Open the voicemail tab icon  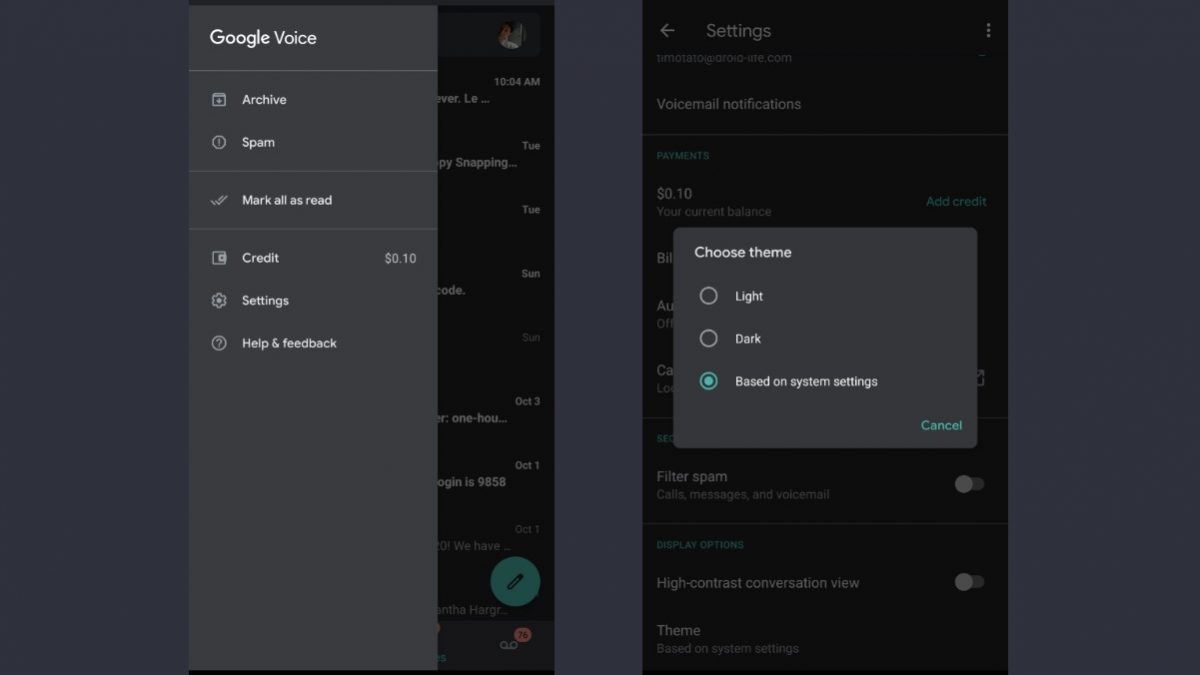pyautogui.click(x=509, y=645)
